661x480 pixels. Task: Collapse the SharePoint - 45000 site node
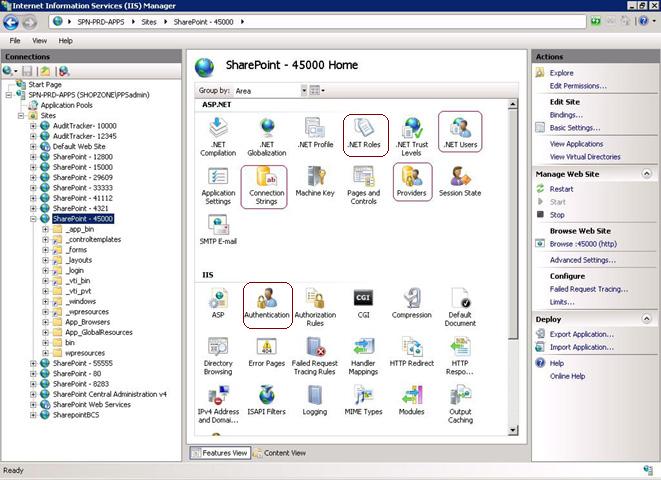point(33,219)
